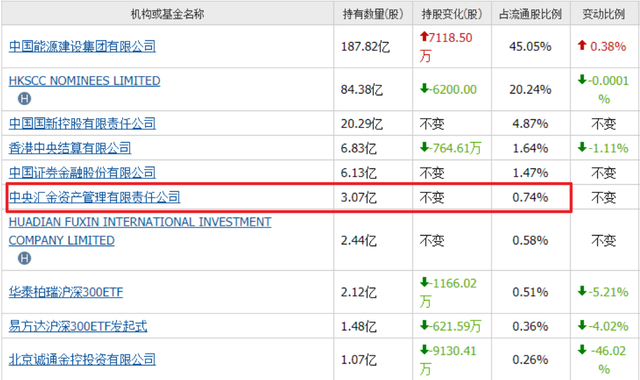The image size is (640, 380).
Task: Open 北京诚通金控投资有限公司 link
Action: (82, 359)
